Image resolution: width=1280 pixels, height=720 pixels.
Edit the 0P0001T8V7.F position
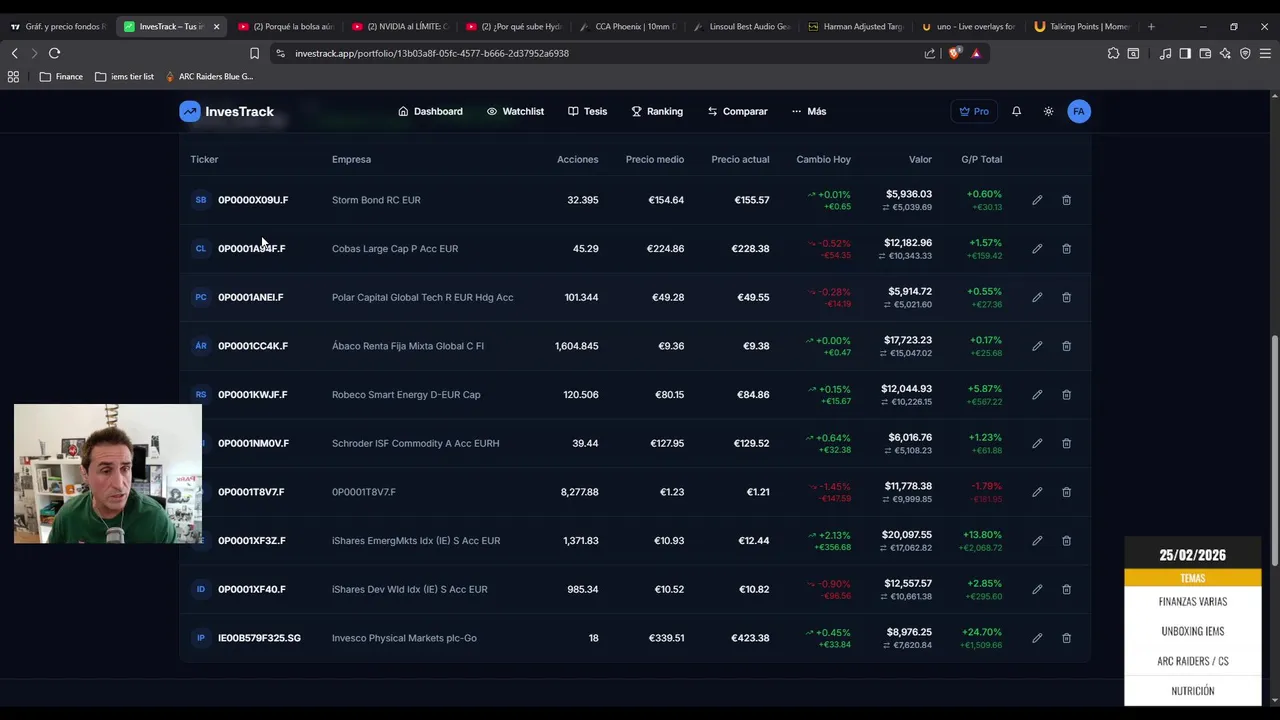pyautogui.click(x=1037, y=492)
